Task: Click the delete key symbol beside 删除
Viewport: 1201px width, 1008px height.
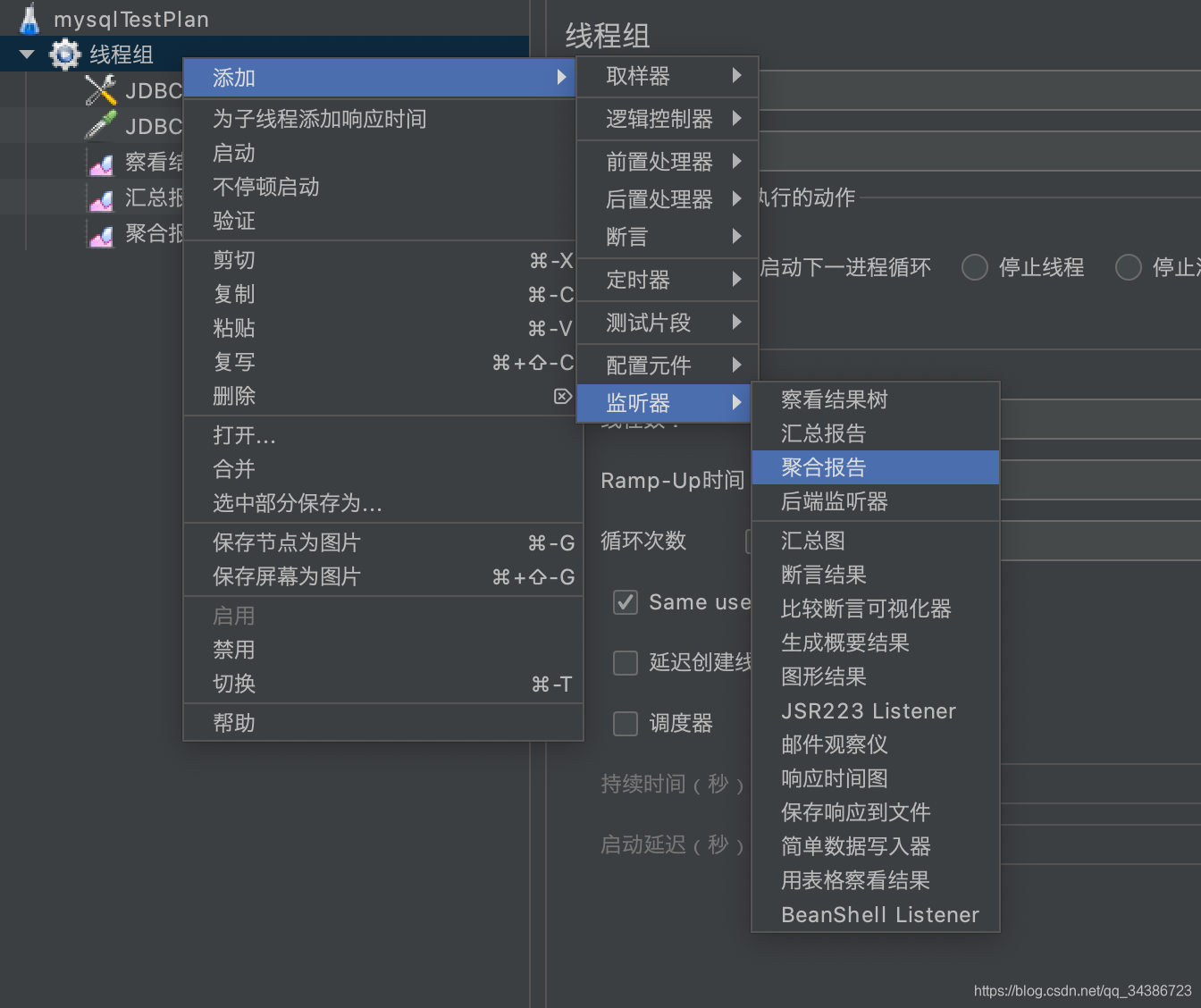Action: pyautogui.click(x=562, y=396)
